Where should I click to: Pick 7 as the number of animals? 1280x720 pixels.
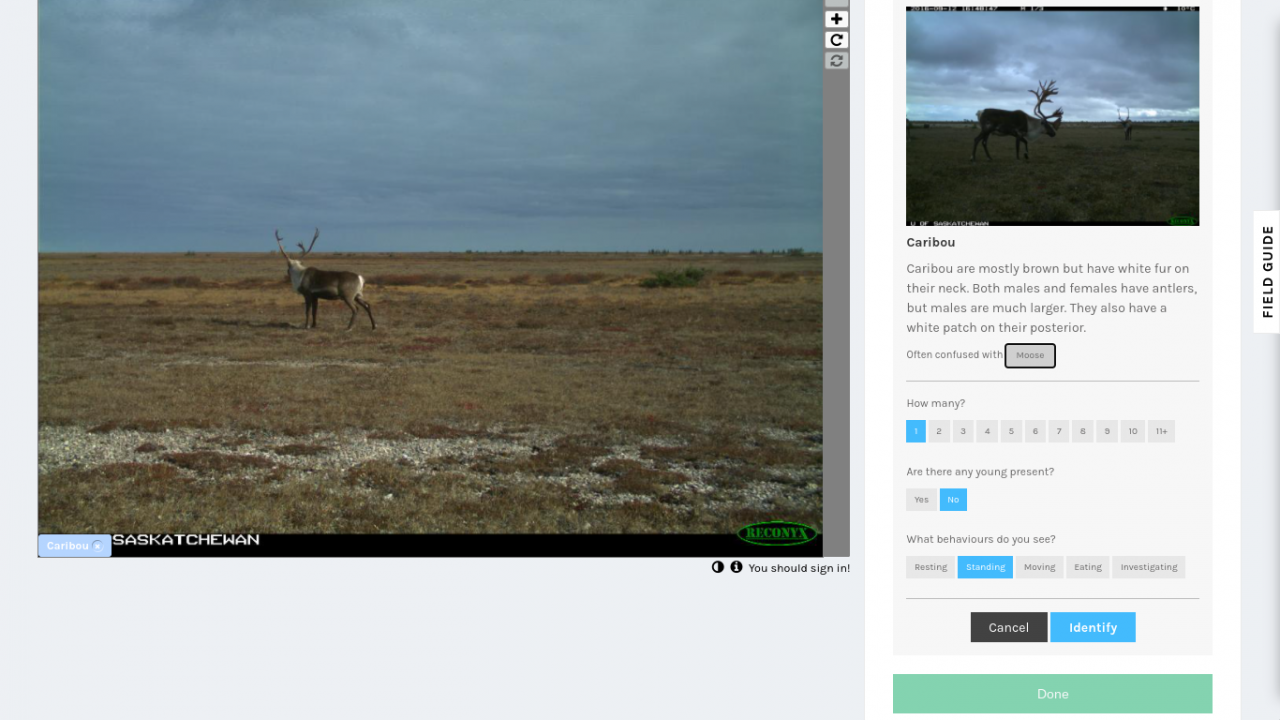1059,431
